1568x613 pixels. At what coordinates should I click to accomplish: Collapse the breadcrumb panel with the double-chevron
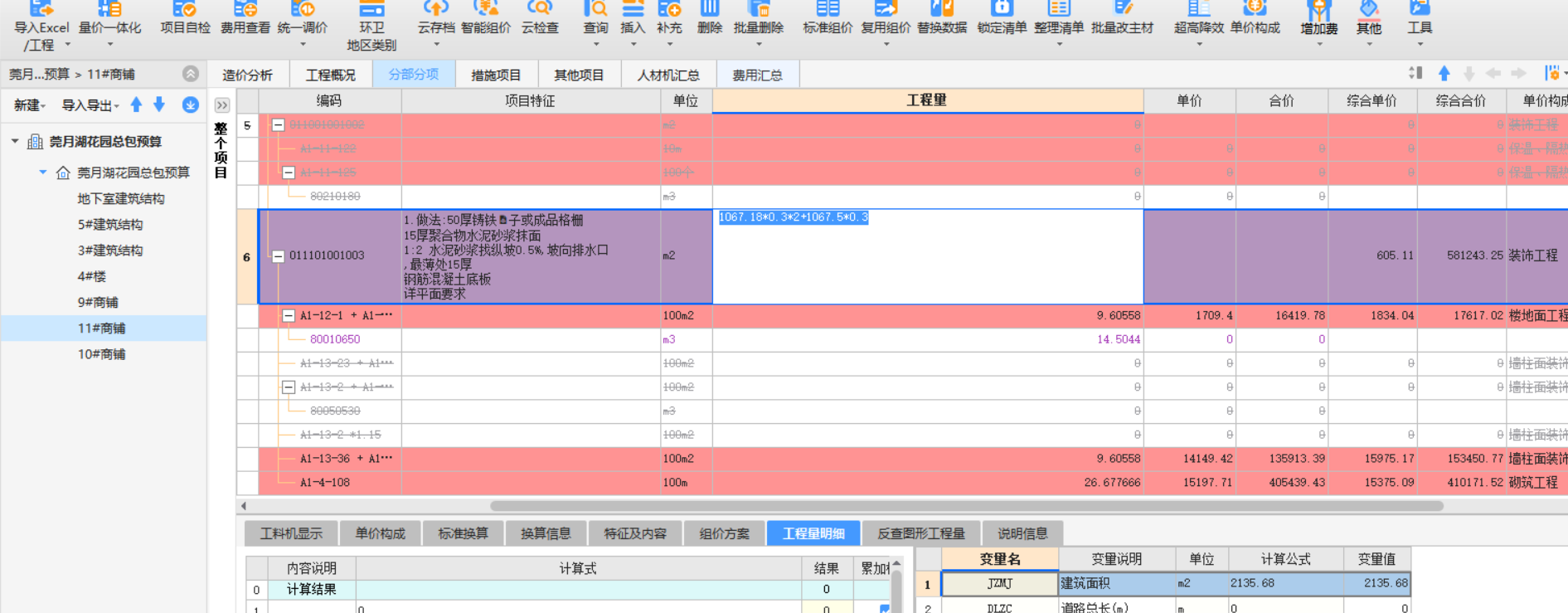coord(191,74)
